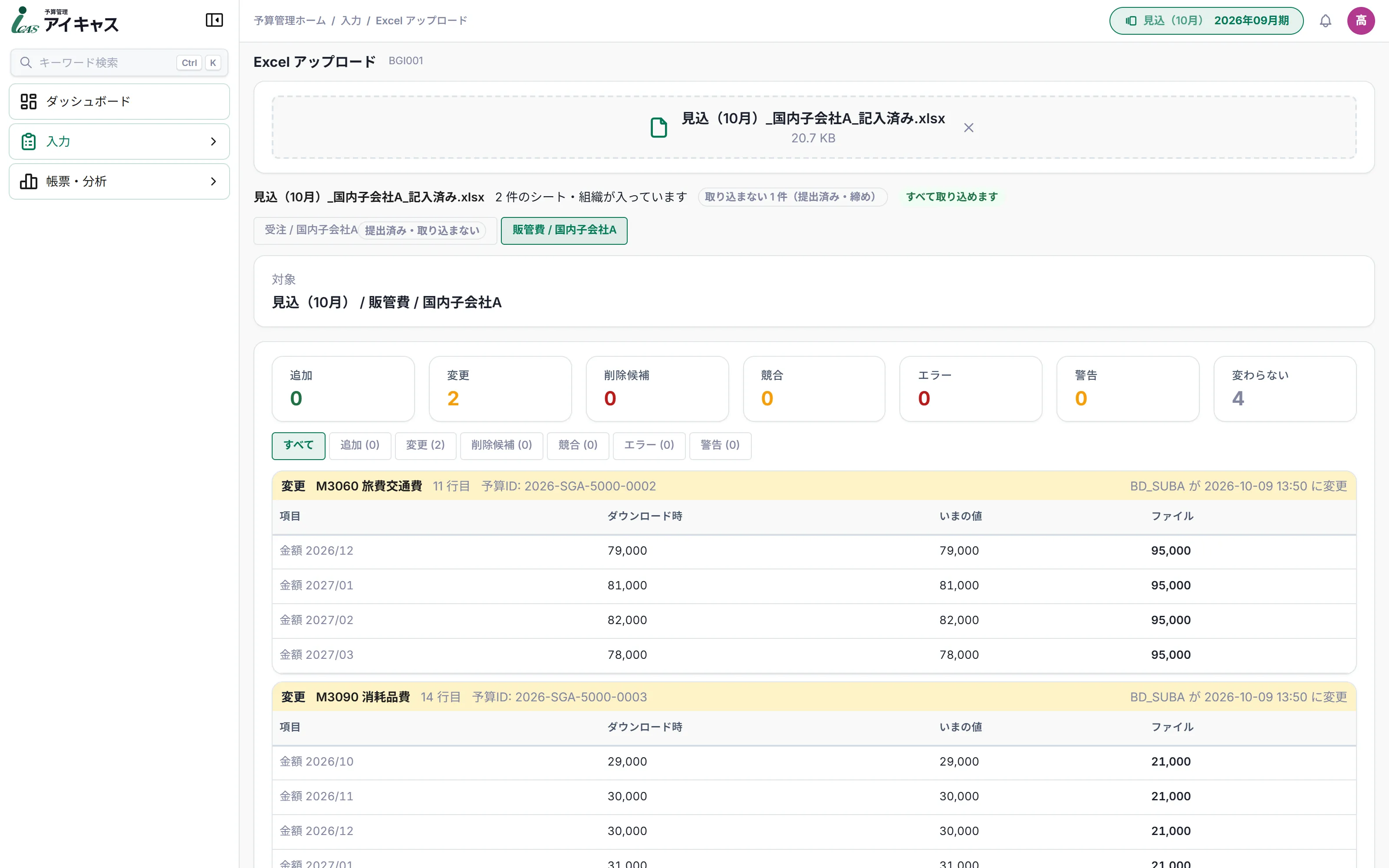Click the ダッシュボード grid icon
1389x868 pixels.
(29, 102)
